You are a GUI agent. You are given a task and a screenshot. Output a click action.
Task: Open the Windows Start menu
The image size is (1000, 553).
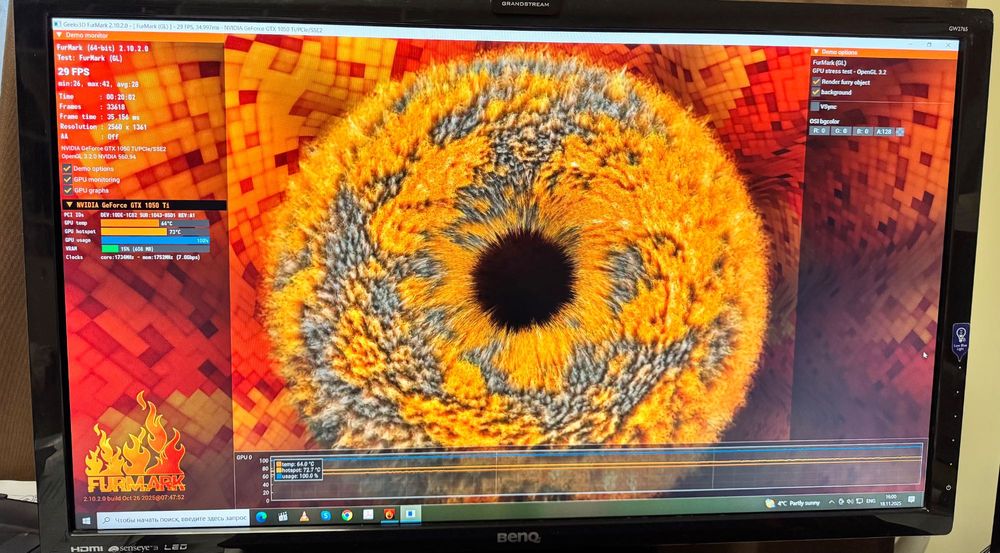pos(86,520)
